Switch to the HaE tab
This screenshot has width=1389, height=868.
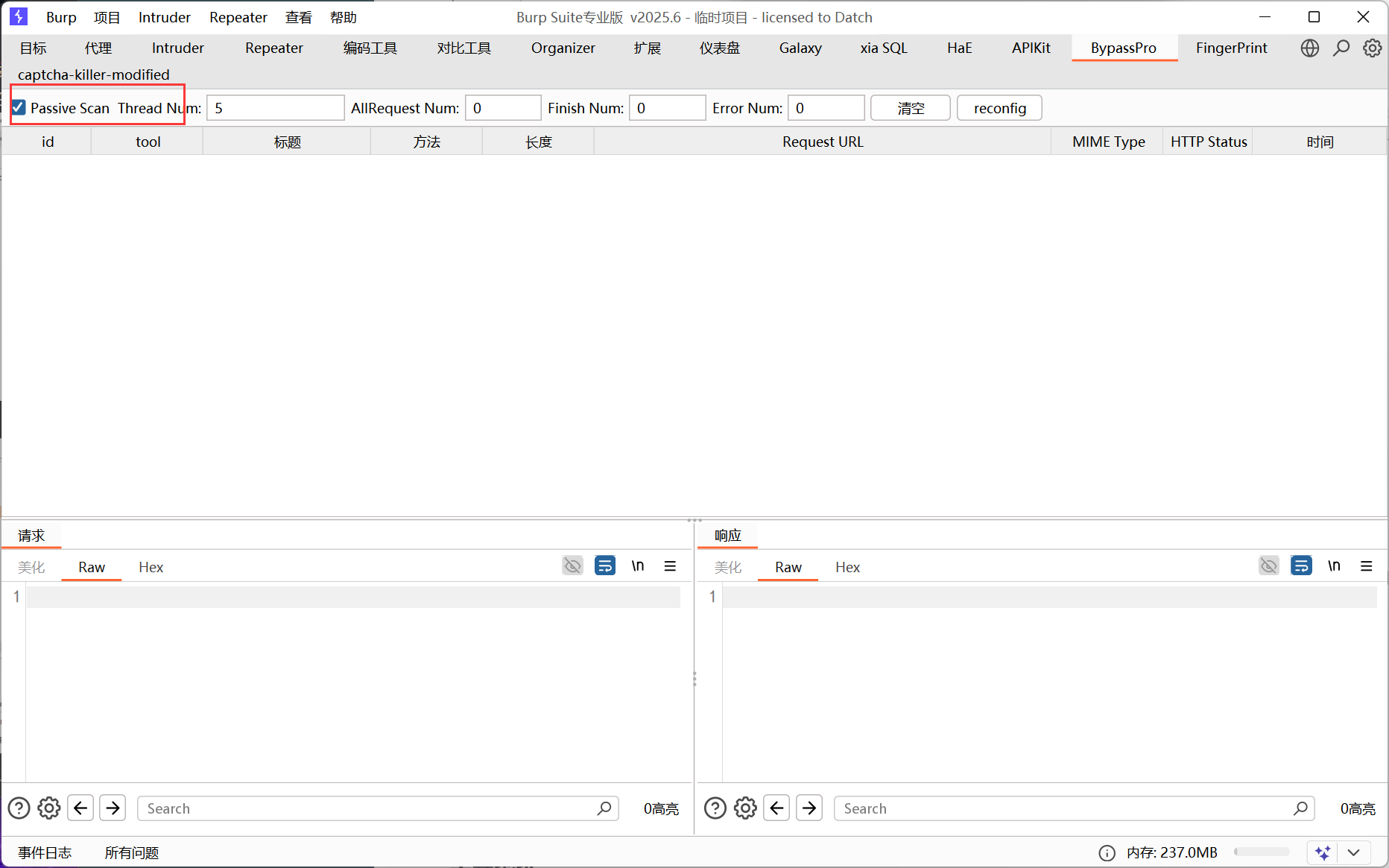coord(960,48)
